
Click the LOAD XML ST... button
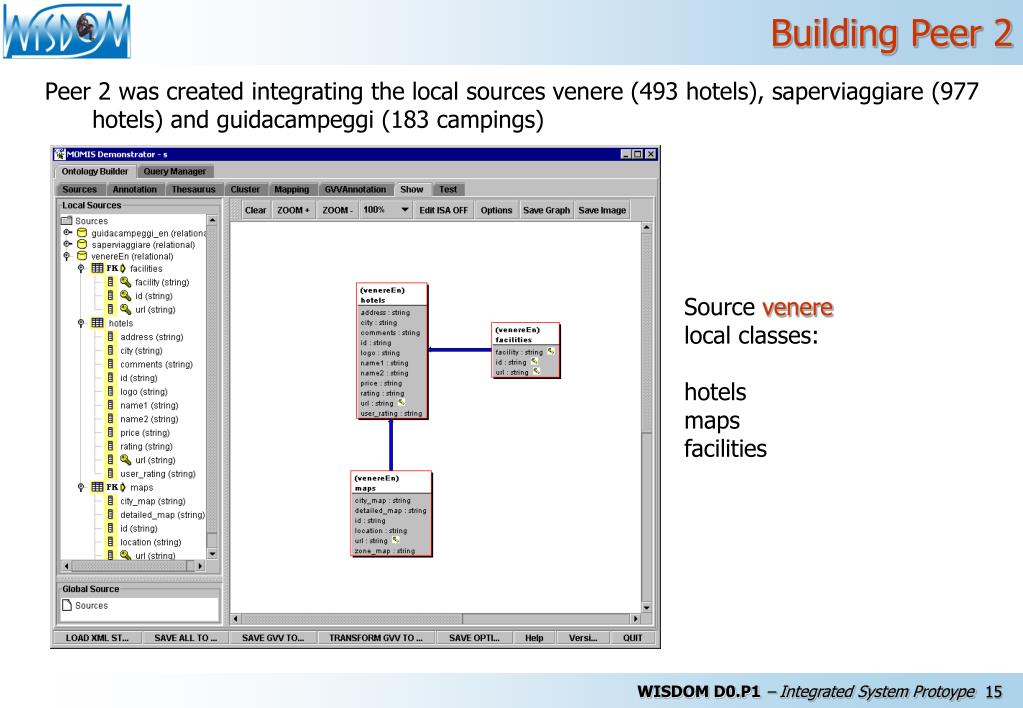[x=97, y=638]
